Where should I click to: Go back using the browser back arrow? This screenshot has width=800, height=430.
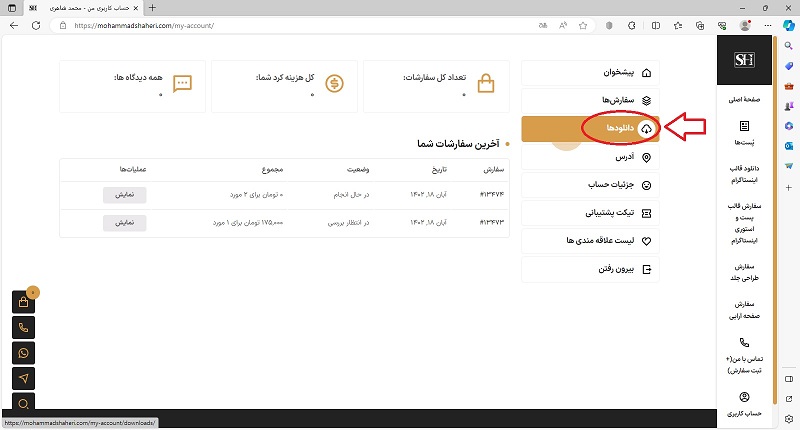(13, 26)
